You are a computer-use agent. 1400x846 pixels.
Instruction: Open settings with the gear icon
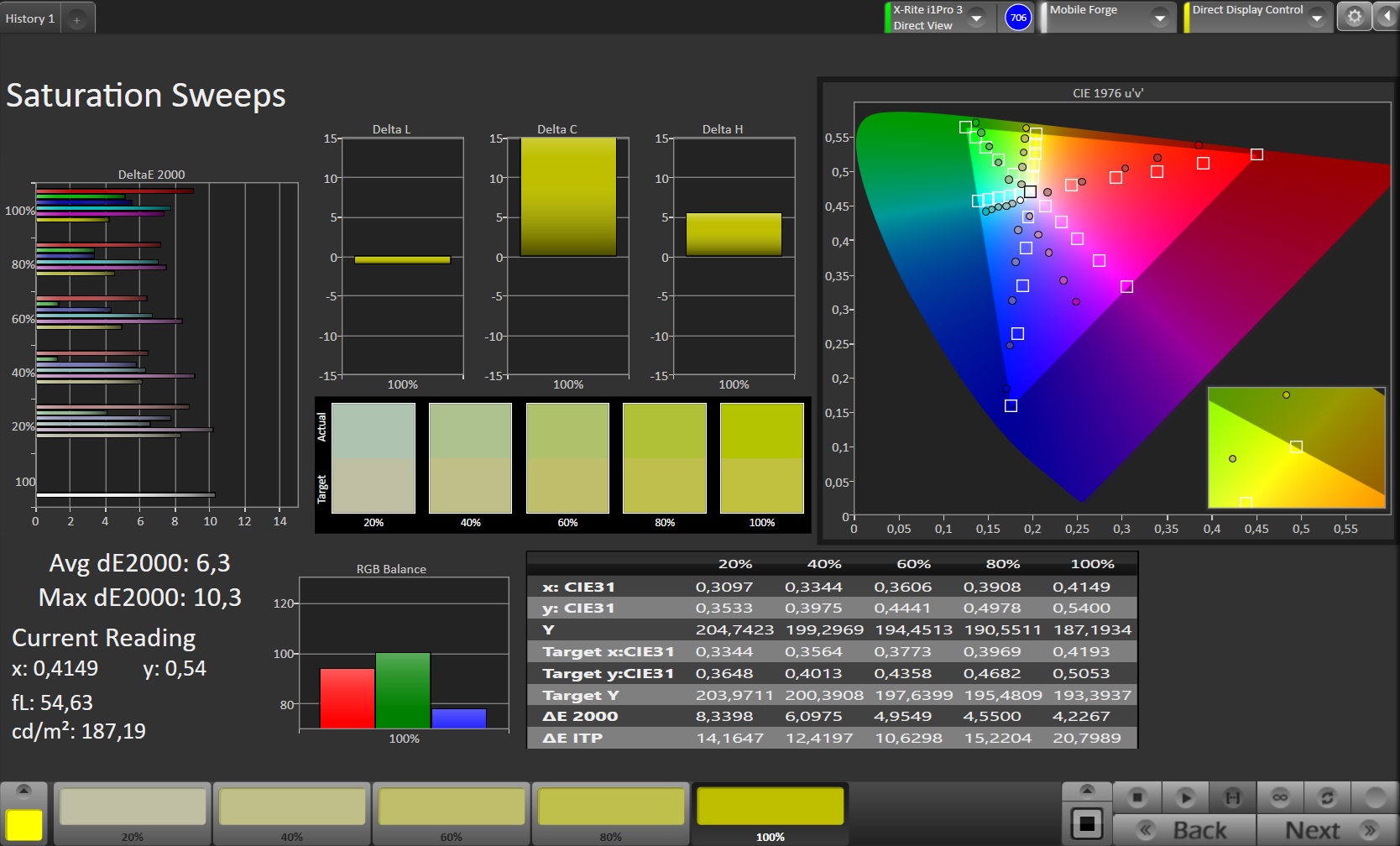(x=1354, y=17)
